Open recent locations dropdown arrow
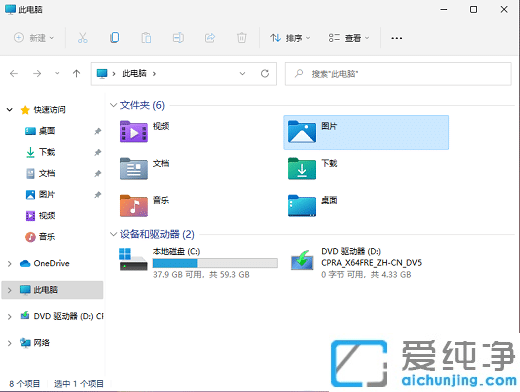The width and height of the screenshot is (520, 392). click(x=57, y=73)
